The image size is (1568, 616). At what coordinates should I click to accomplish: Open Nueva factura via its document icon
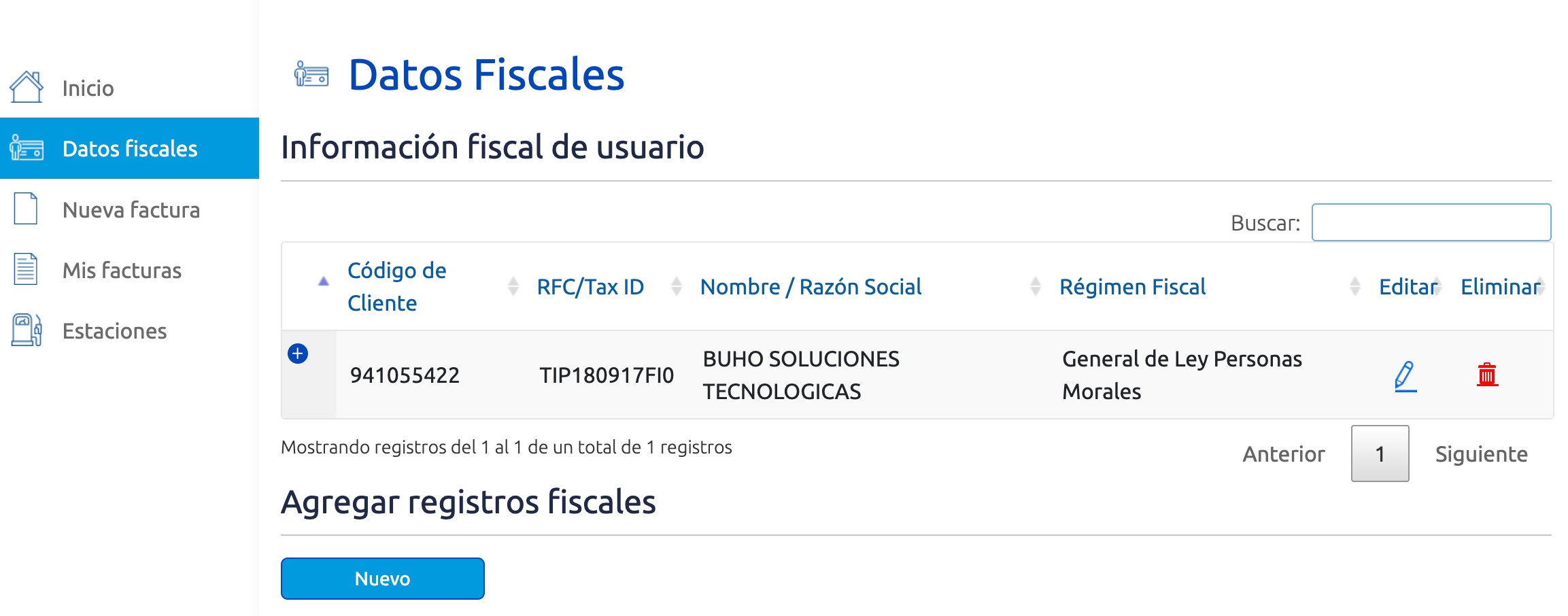coord(25,209)
